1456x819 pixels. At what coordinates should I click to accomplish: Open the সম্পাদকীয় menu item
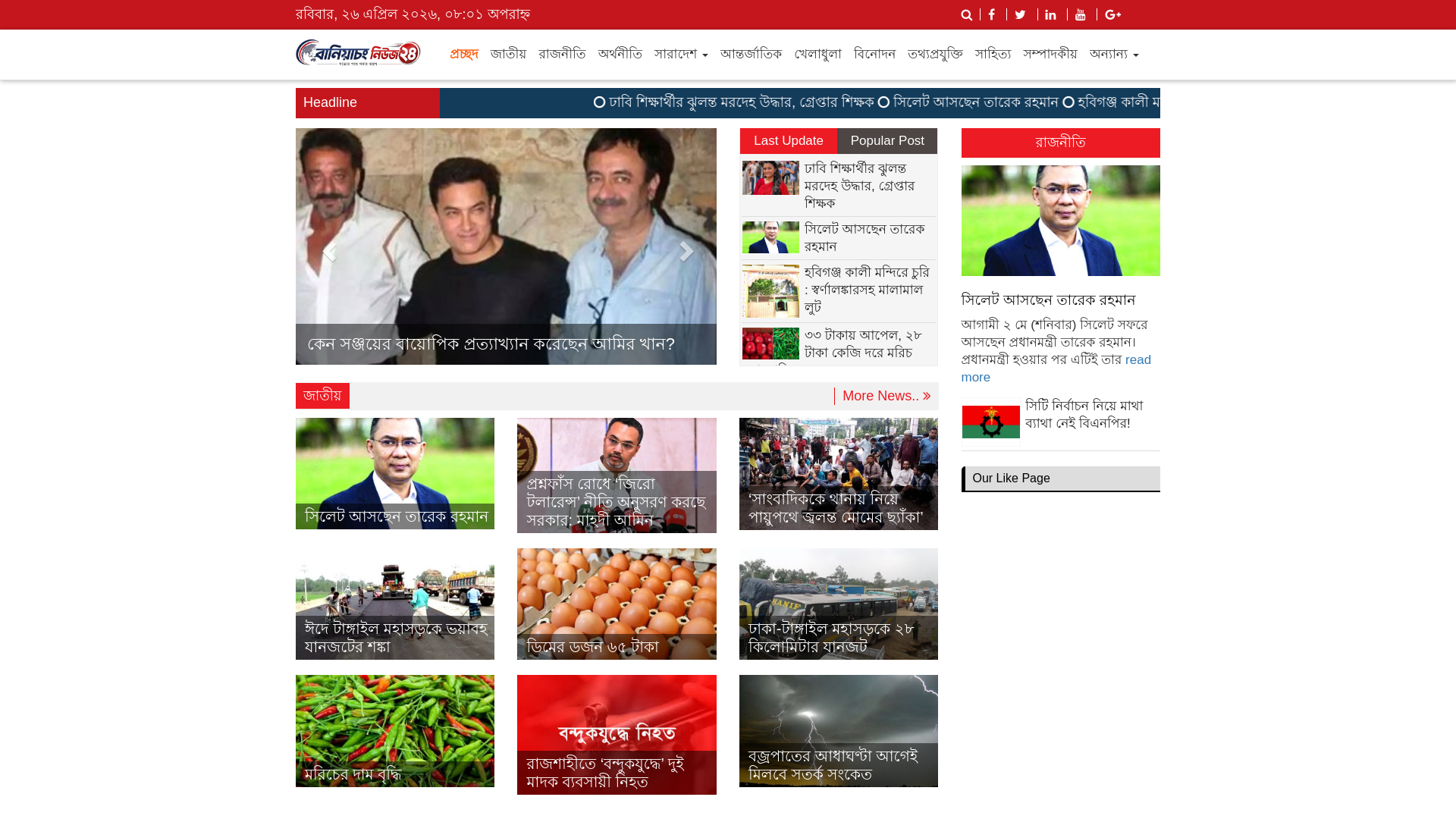pyautogui.click(x=1050, y=55)
